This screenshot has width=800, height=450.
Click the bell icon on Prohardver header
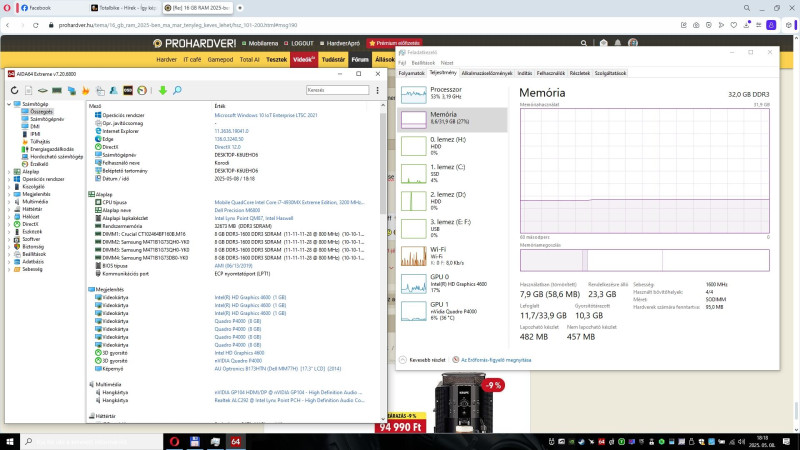point(618,43)
